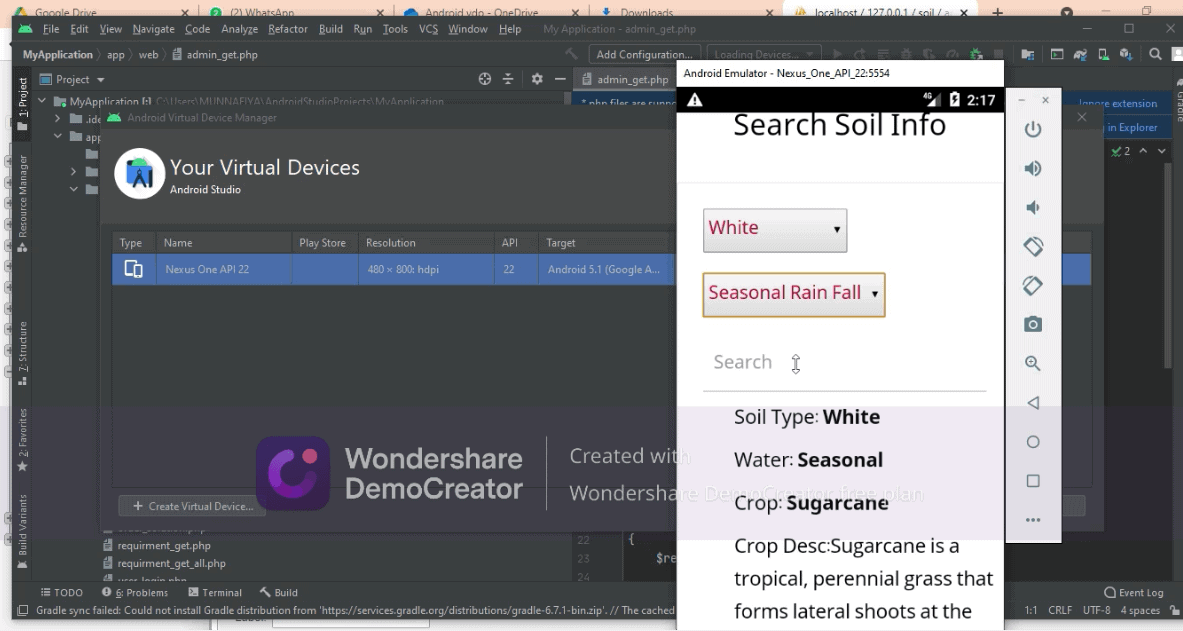1183x631 pixels.
Task: Open the Refactor menu
Action: tap(289, 29)
